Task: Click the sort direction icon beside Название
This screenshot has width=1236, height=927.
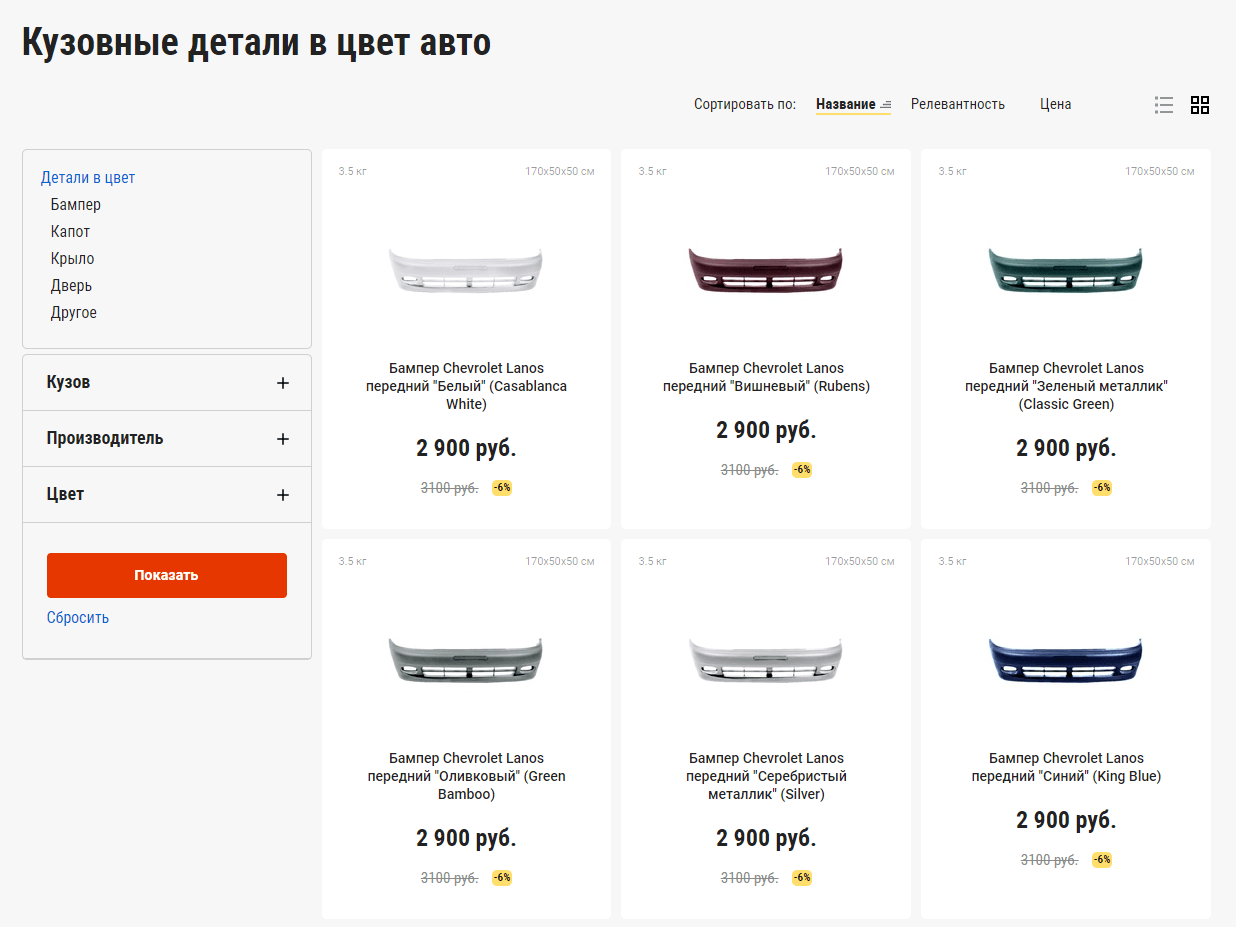Action: click(x=885, y=105)
